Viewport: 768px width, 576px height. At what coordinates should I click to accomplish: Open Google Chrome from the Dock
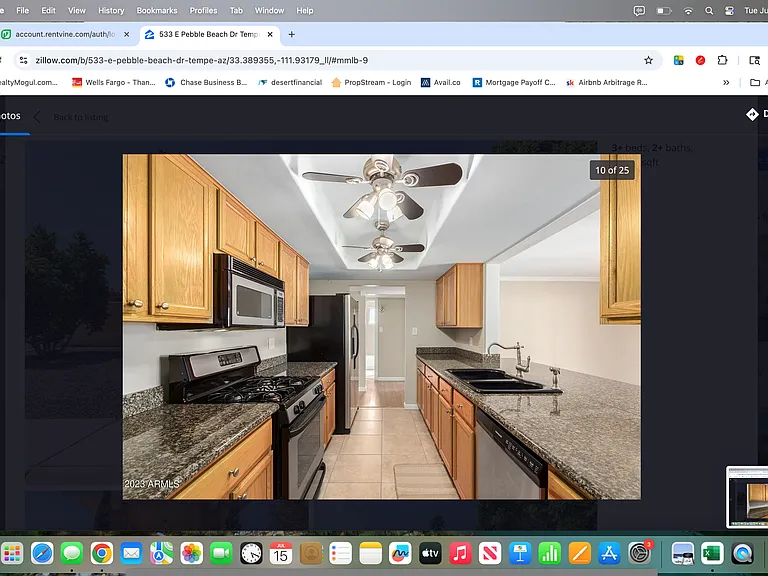point(102,553)
